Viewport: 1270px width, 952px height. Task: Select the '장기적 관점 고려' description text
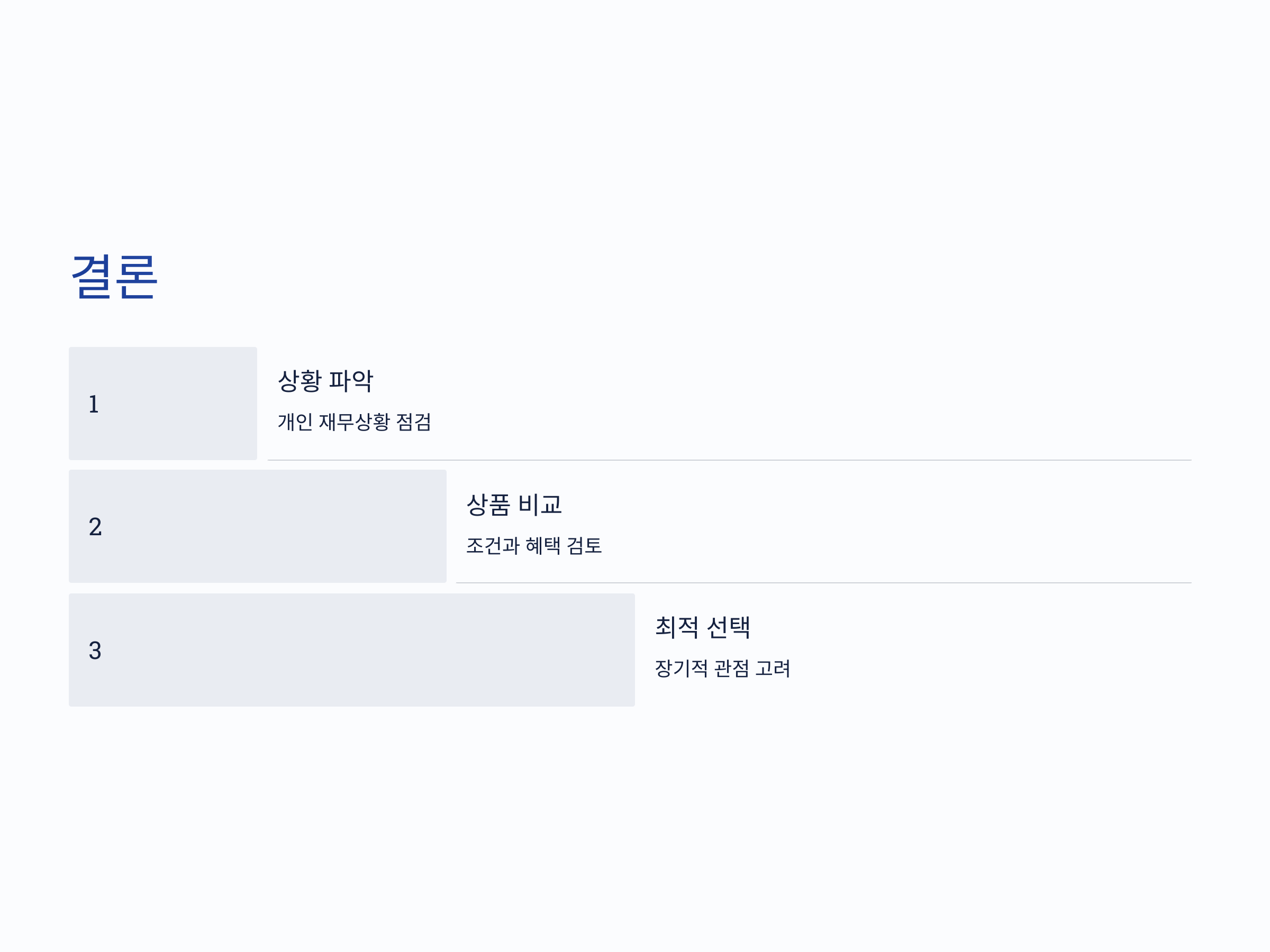click(723, 668)
